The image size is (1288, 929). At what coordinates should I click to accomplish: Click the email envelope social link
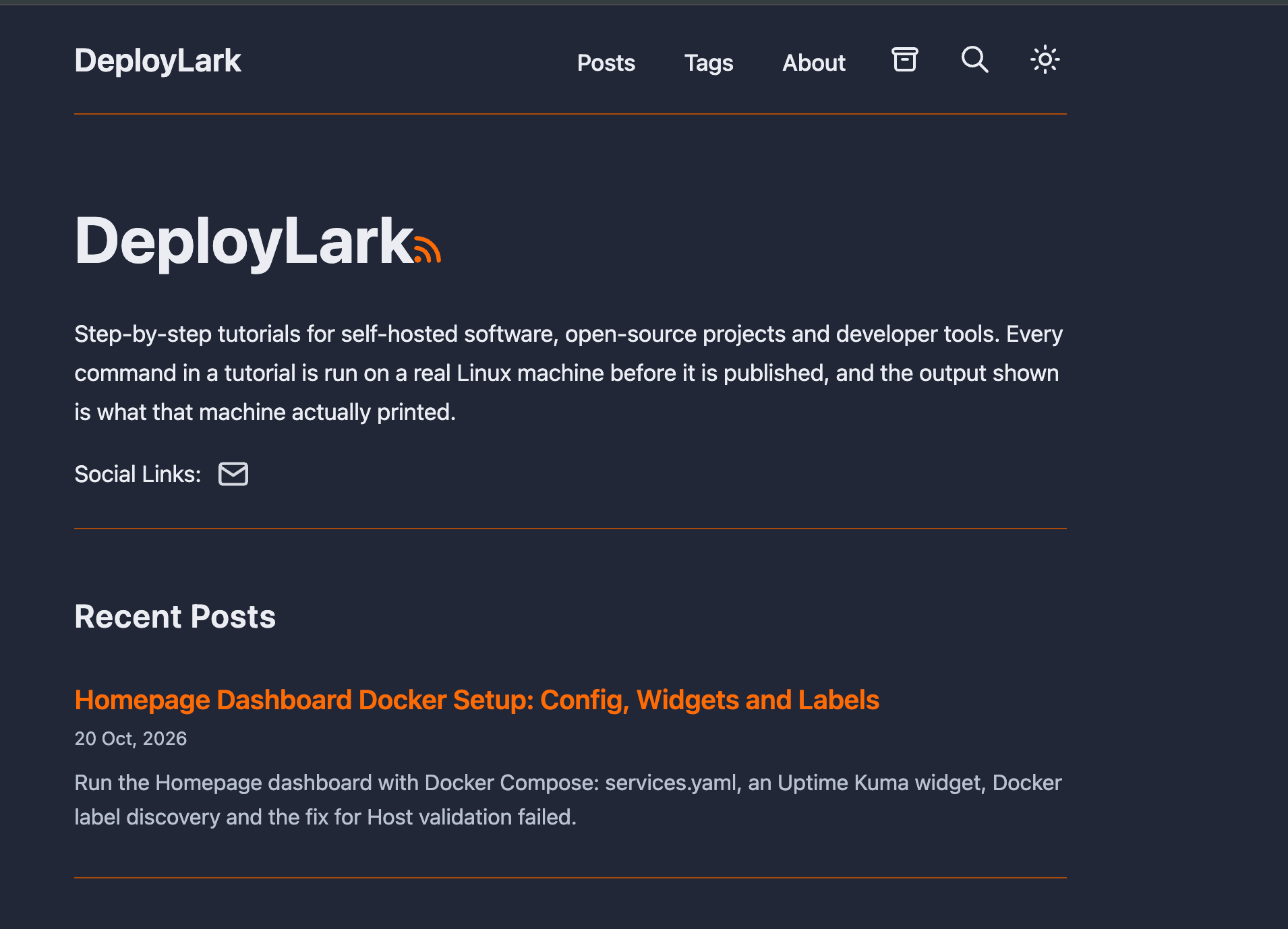click(x=233, y=474)
